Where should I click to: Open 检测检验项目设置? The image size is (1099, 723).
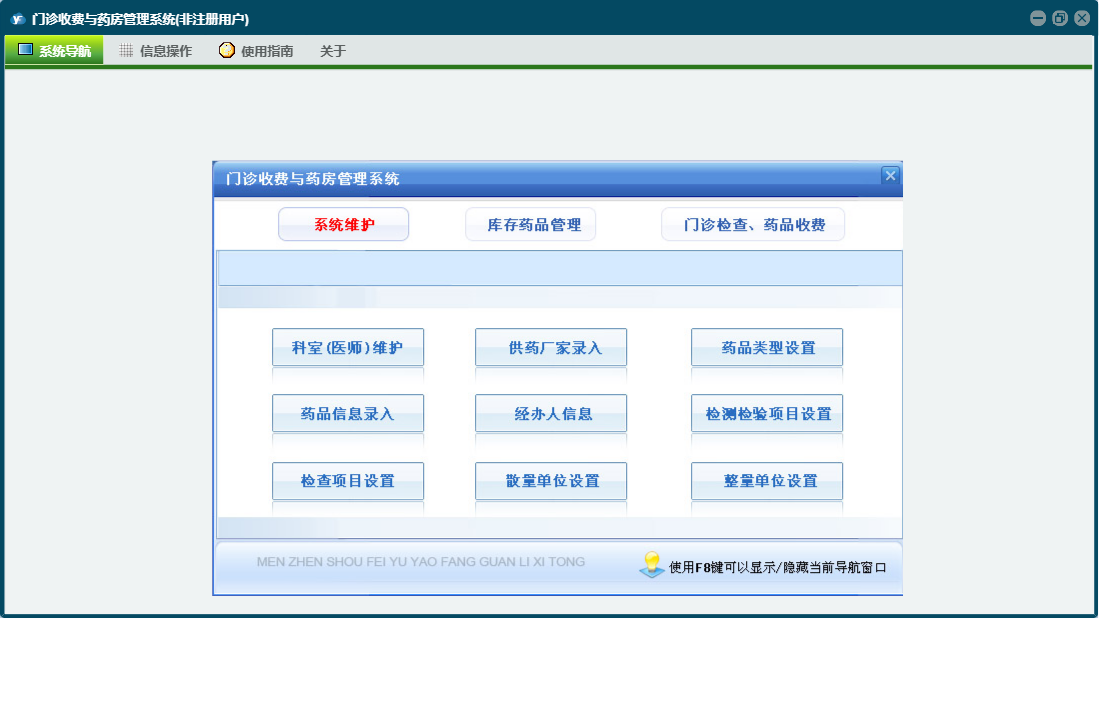pyautogui.click(x=767, y=413)
